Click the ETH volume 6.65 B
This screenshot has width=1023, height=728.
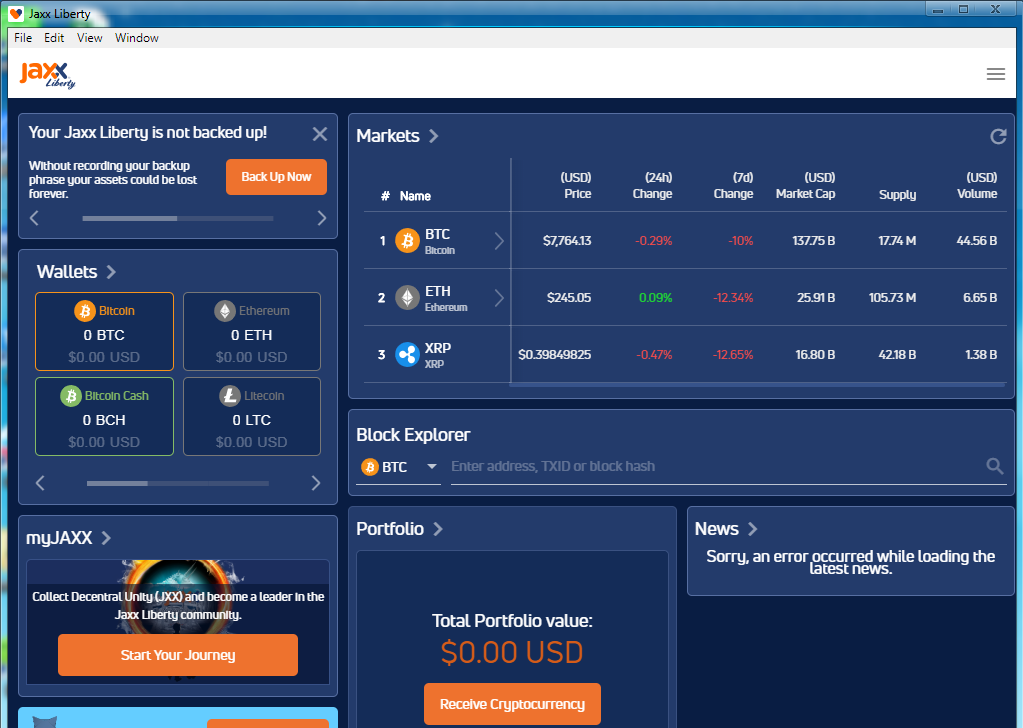click(980, 298)
